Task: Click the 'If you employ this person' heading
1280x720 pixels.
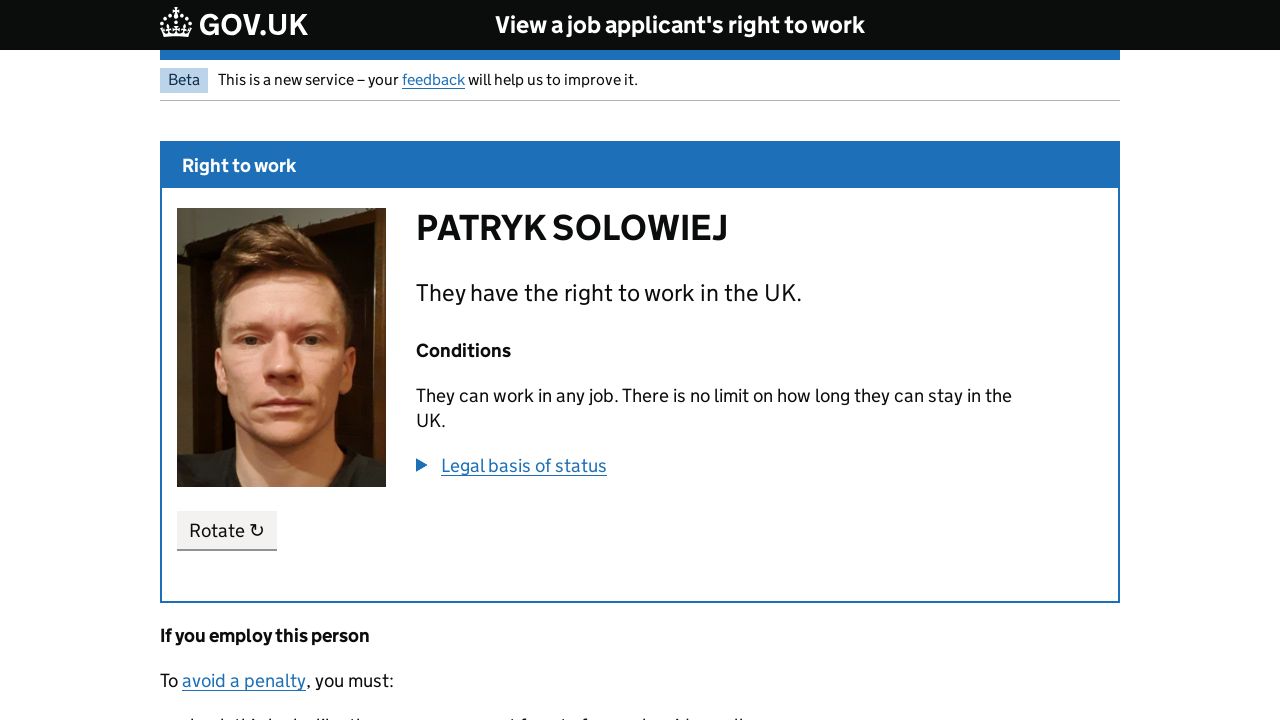Action: tap(264, 636)
